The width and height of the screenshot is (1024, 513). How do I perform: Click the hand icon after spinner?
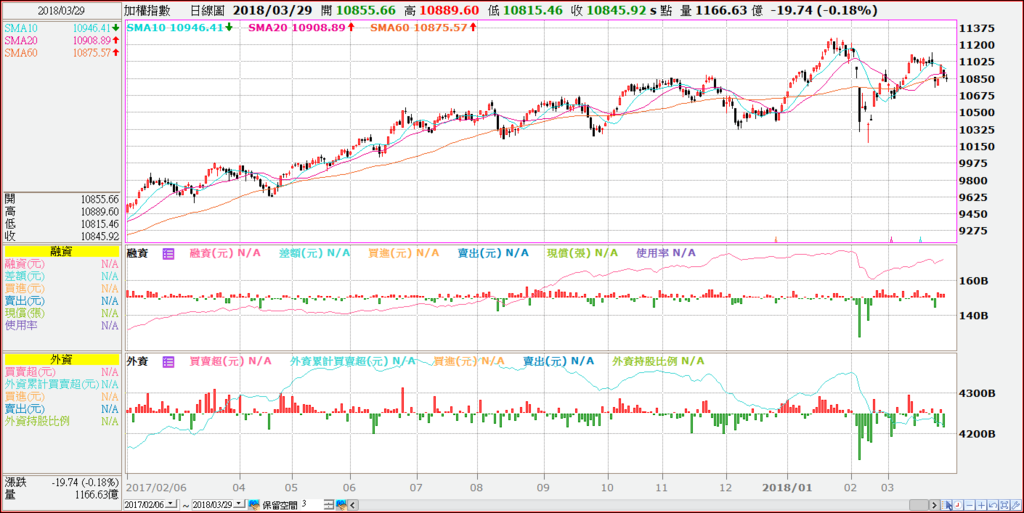(x=342, y=505)
